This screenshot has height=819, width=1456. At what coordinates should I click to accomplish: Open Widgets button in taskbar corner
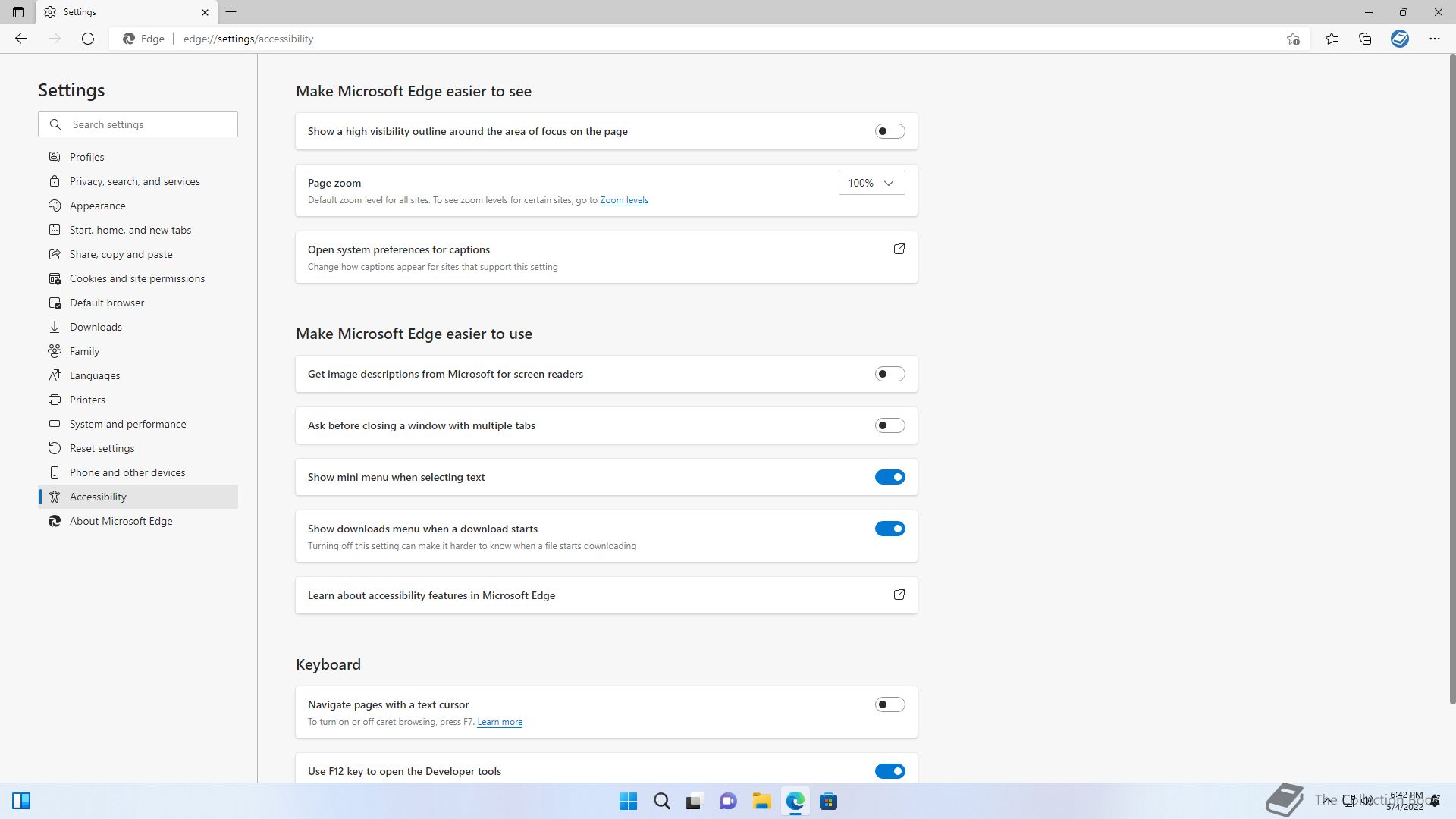(21, 801)
